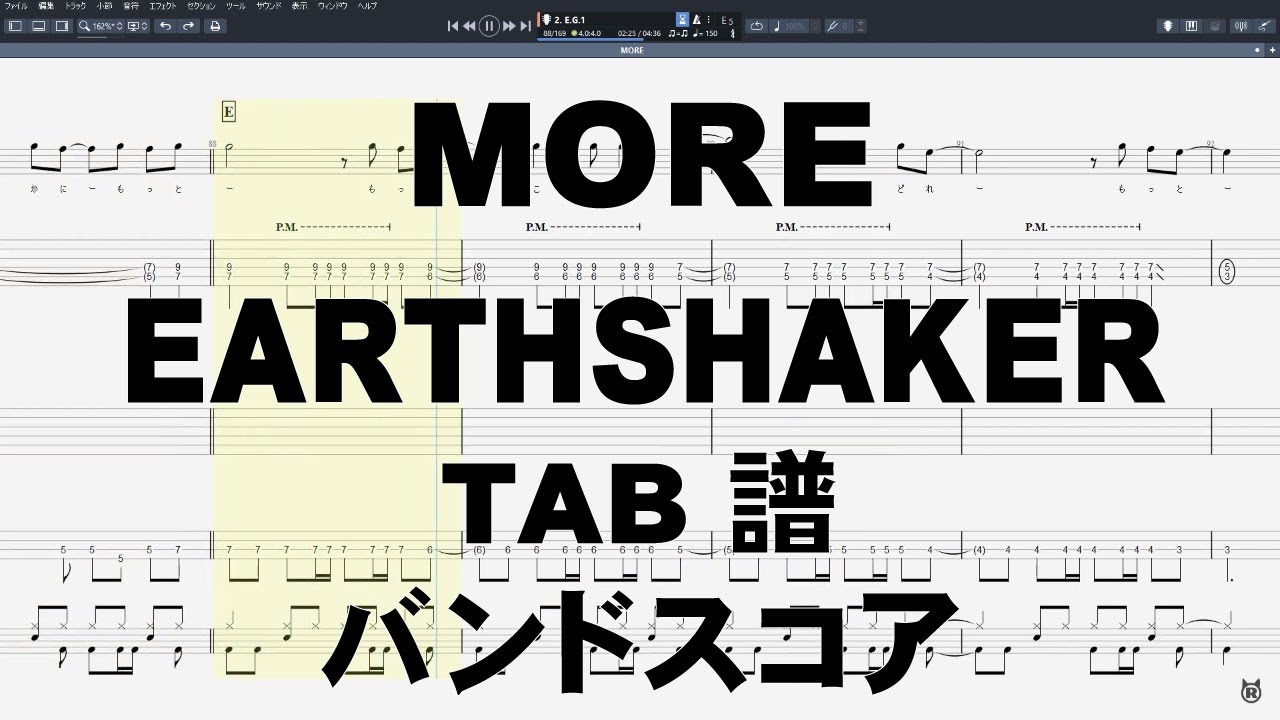Select the line-in audio icon
Image resolution: width=1280 pixels, height=720 pixels.
click(x=1262, y=25)
